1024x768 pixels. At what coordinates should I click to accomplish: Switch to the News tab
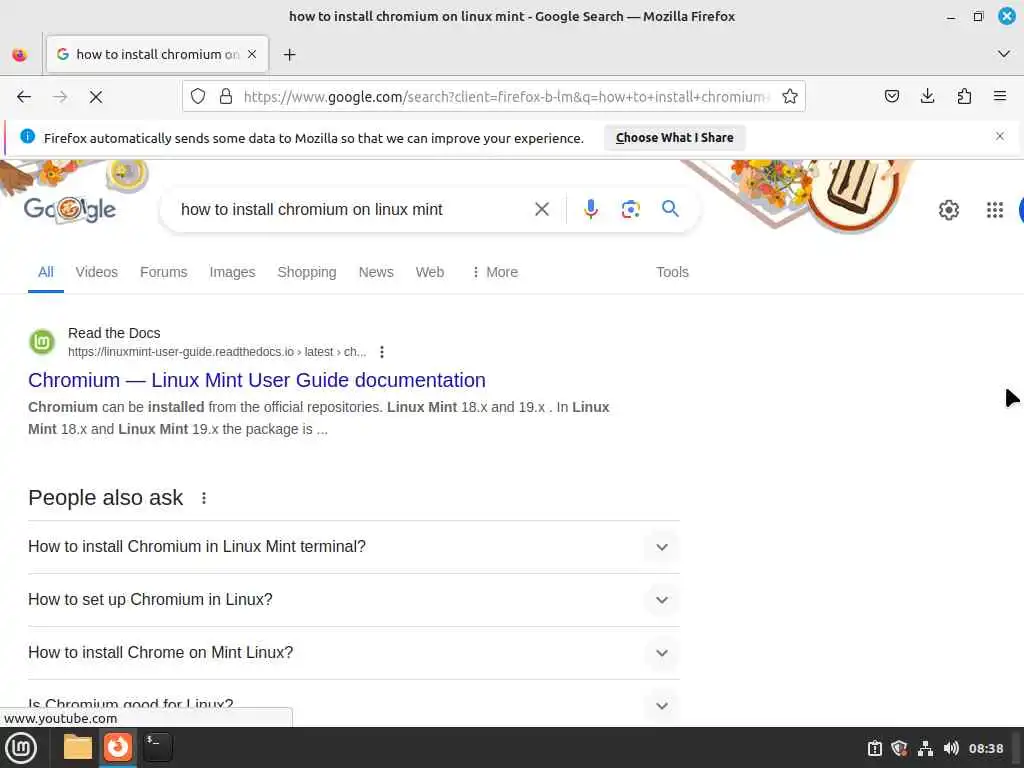(376, 272)
